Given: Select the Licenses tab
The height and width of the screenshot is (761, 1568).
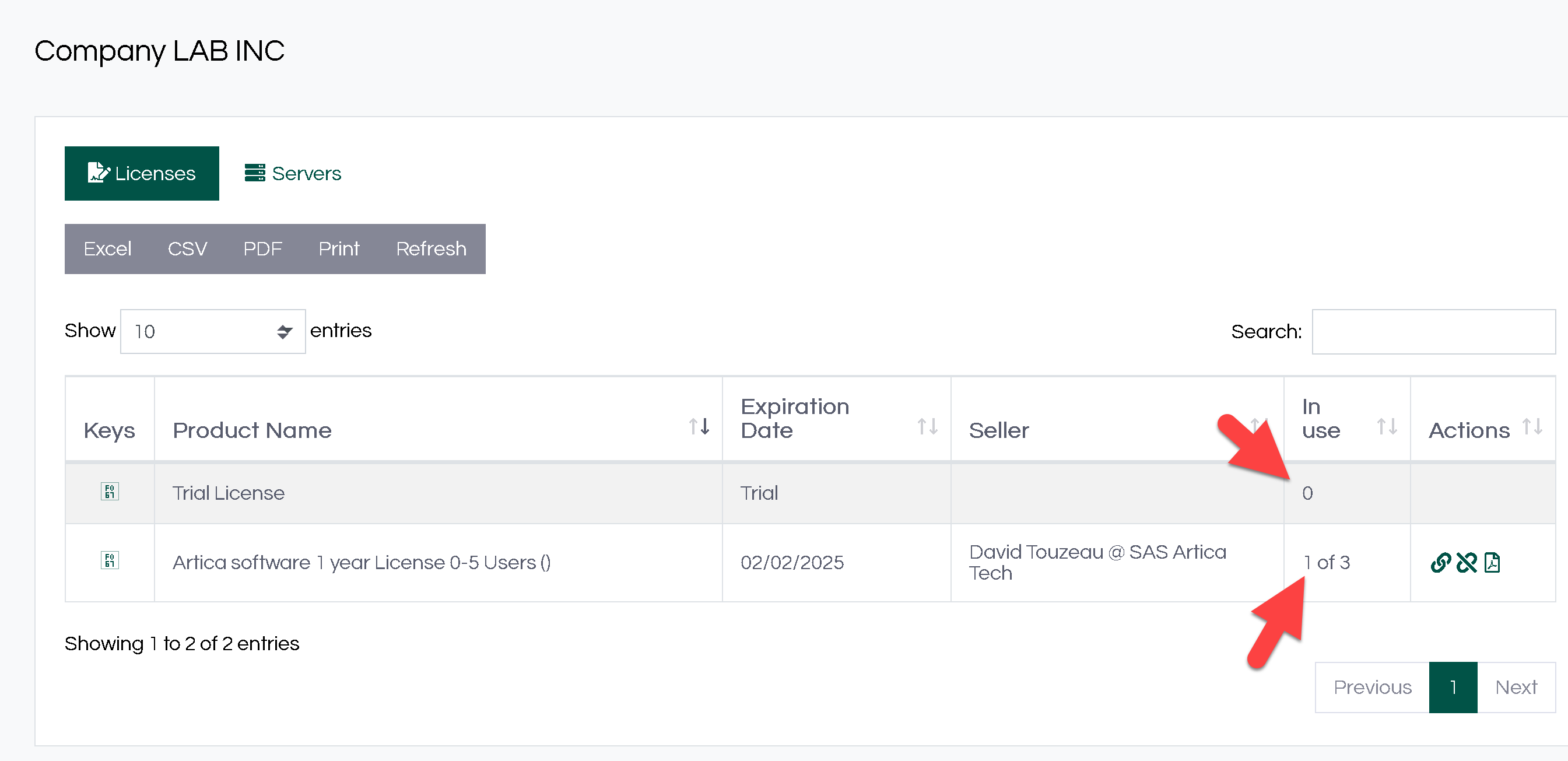Looking at the screenshot, I should [142, 174].
